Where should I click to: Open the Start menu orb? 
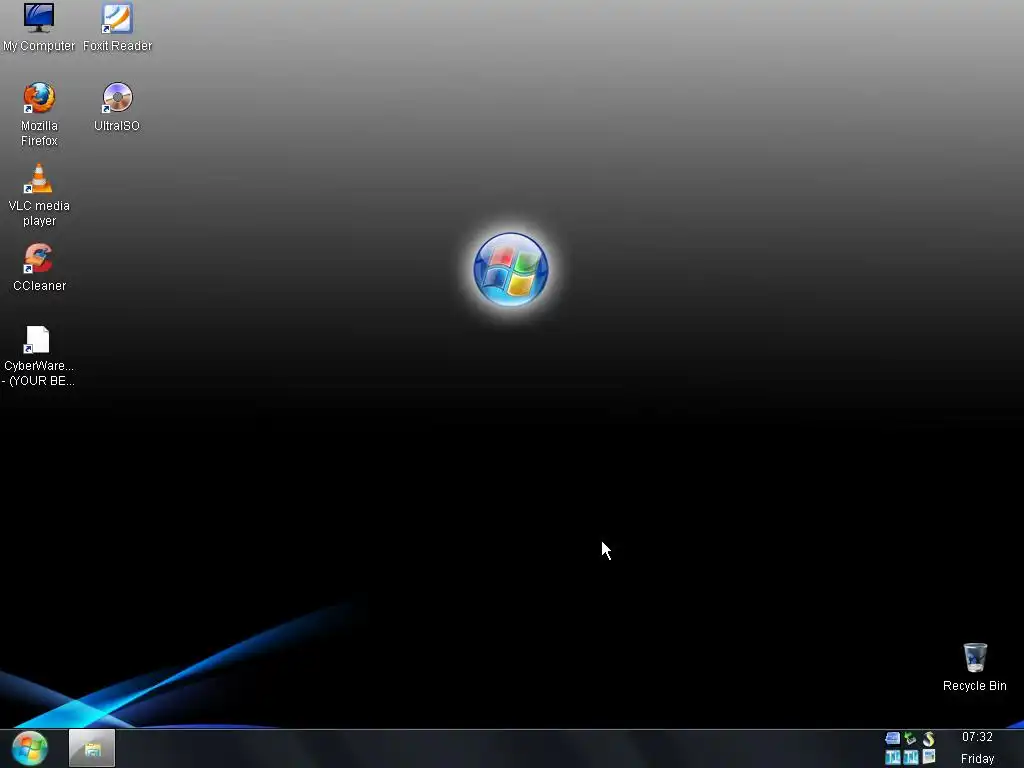(x=29, y=748)
